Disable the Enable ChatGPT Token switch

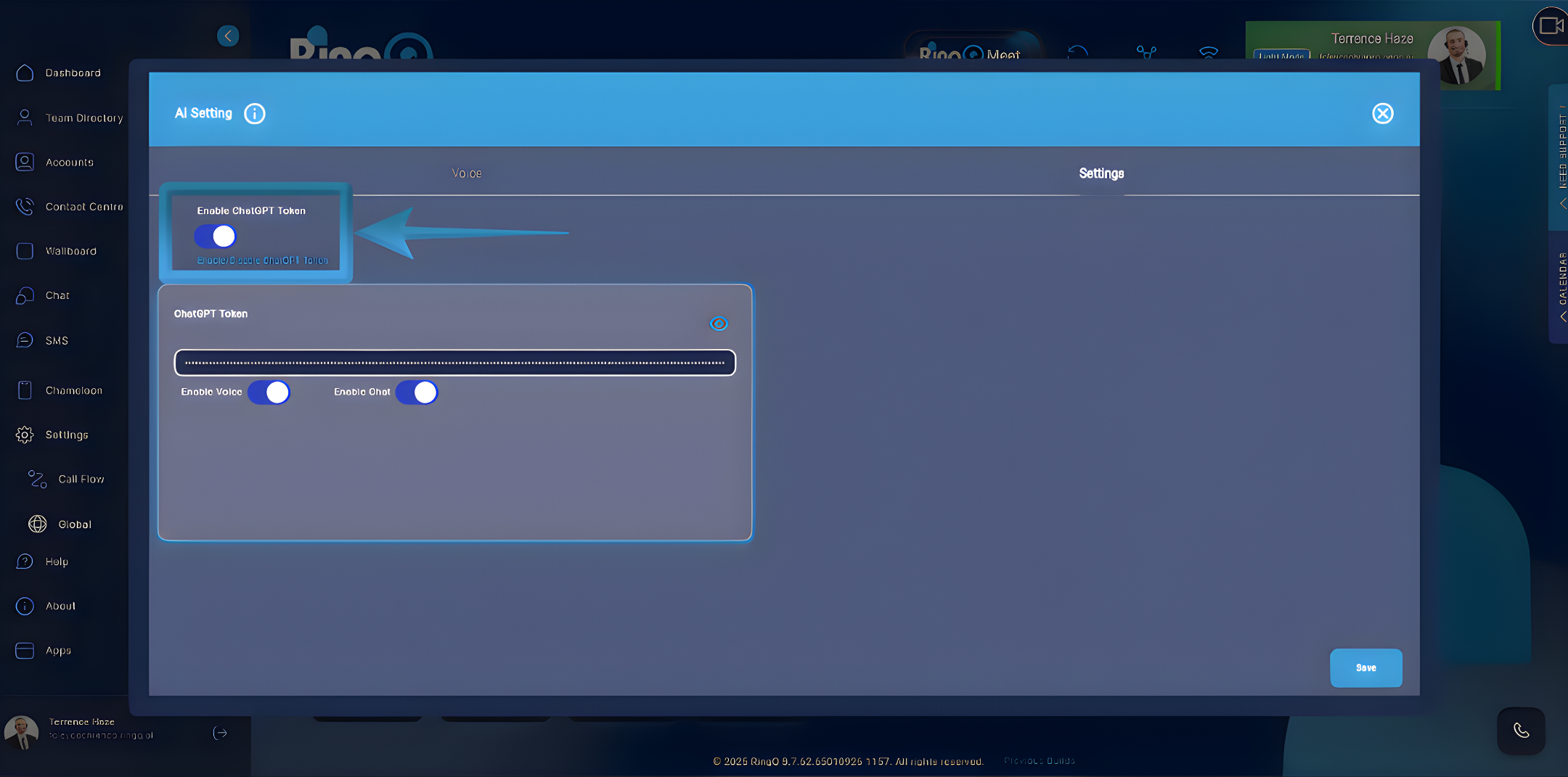pyautogui.click(x=214, y=236)
